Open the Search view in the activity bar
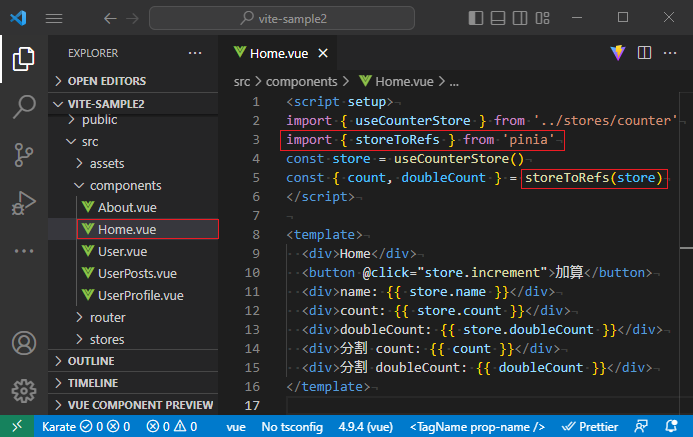The width and height of the screenshot is (693, 437). (23, 106)
